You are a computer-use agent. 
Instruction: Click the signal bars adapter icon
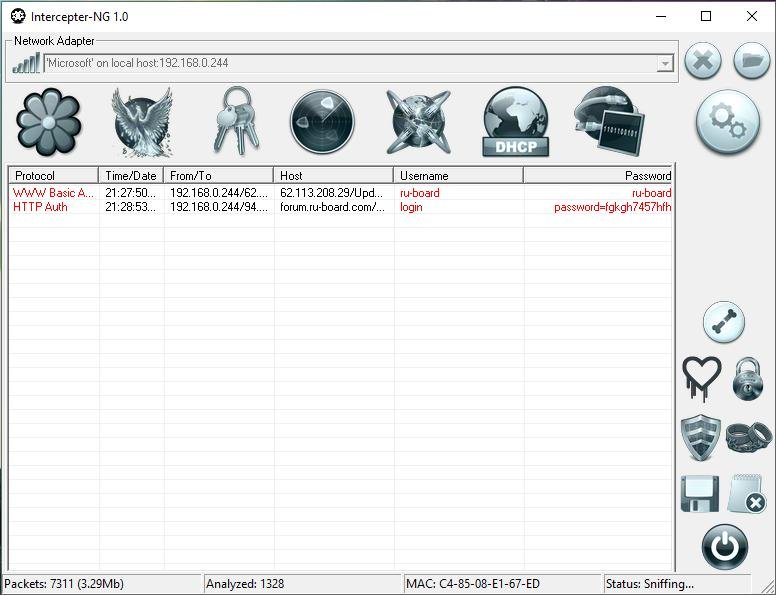pyautogui.click(x=26, y=63)
